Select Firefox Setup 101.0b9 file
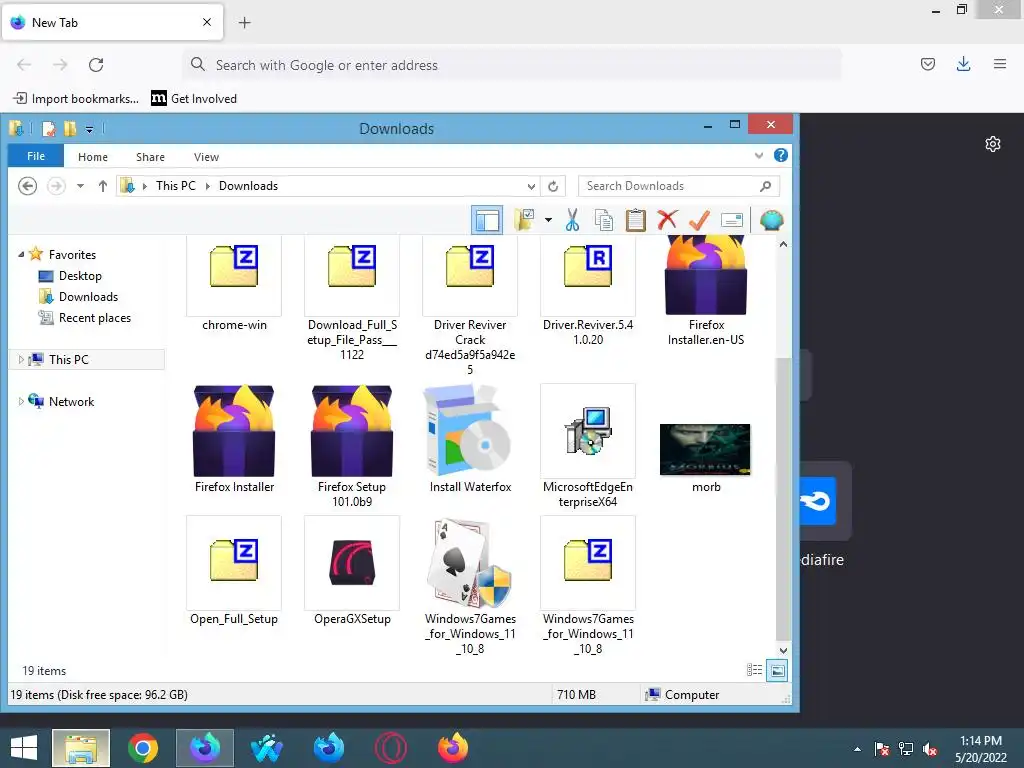Image resolution: width=1024 pixels, height=768 pixels. (x=352, y=446)
